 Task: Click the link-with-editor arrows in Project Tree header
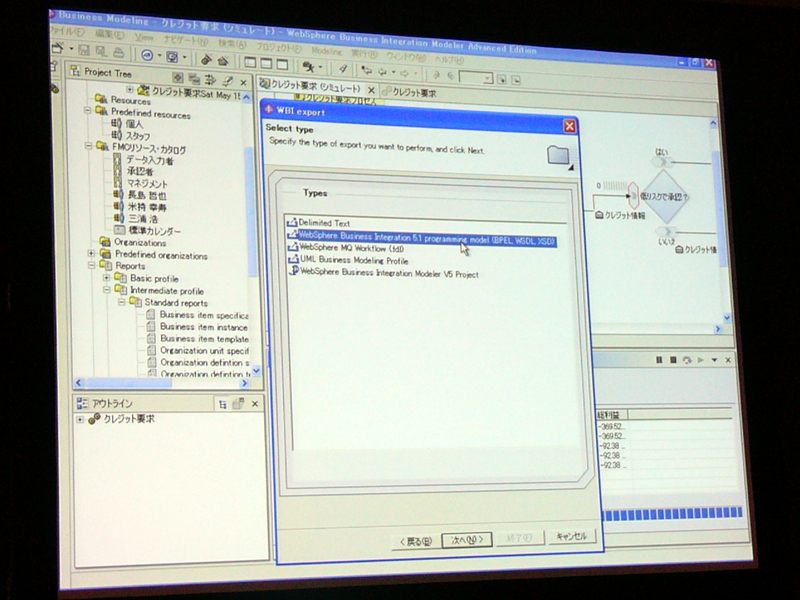point(211,79)
